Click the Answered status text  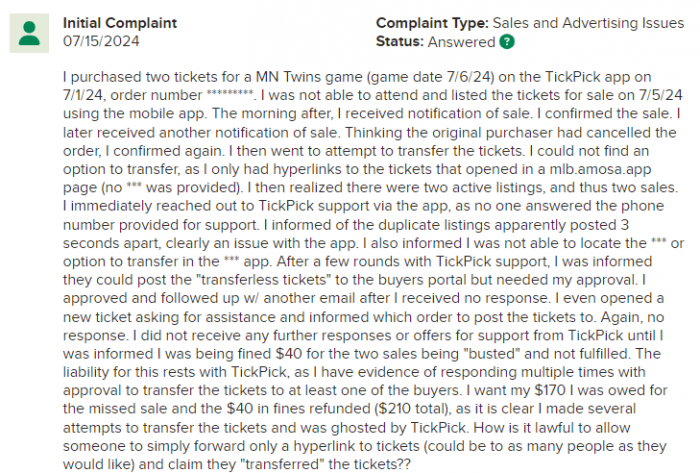point(462,42)
